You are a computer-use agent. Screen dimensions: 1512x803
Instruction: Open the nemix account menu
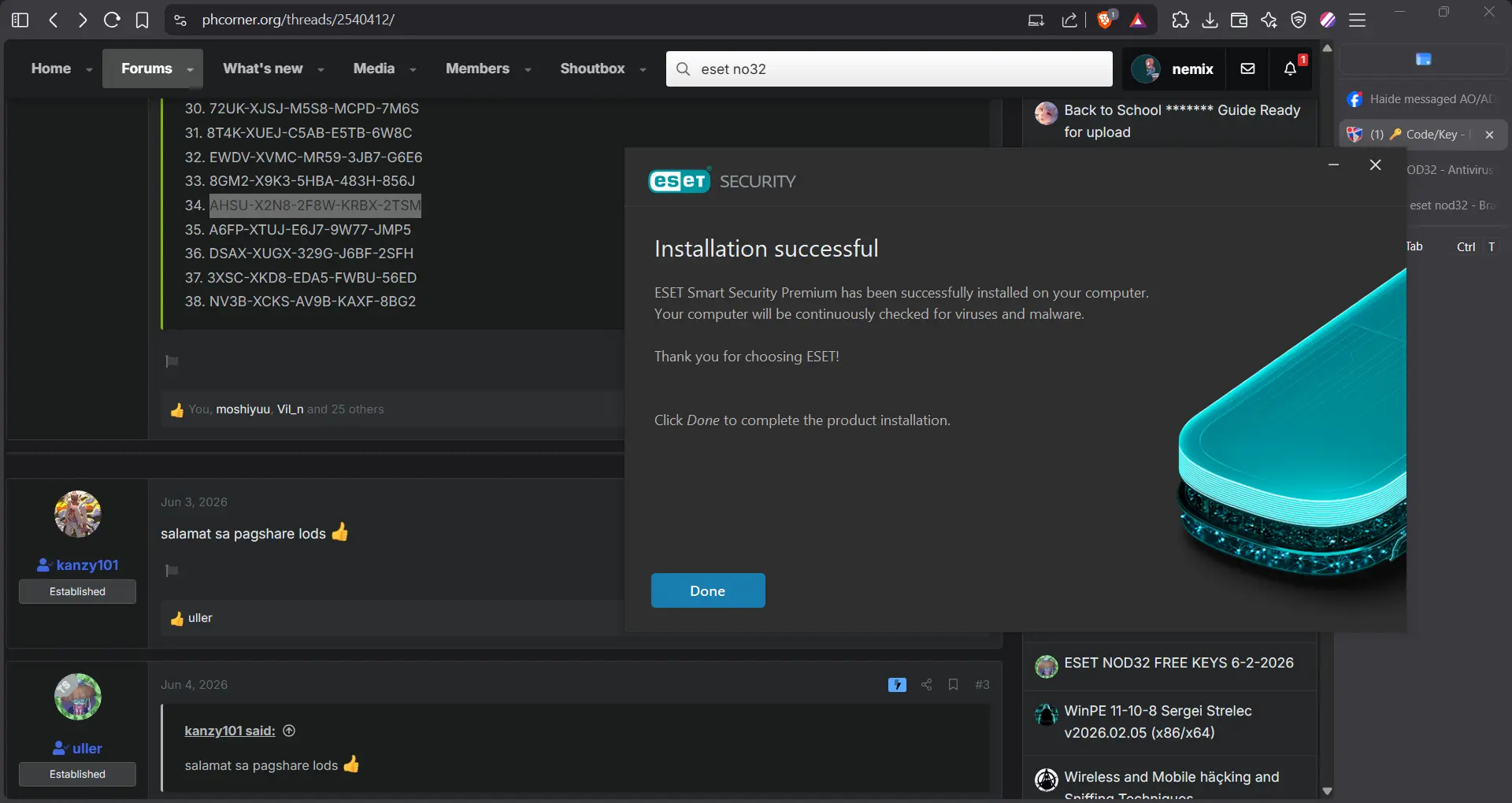pos(1173,68)
